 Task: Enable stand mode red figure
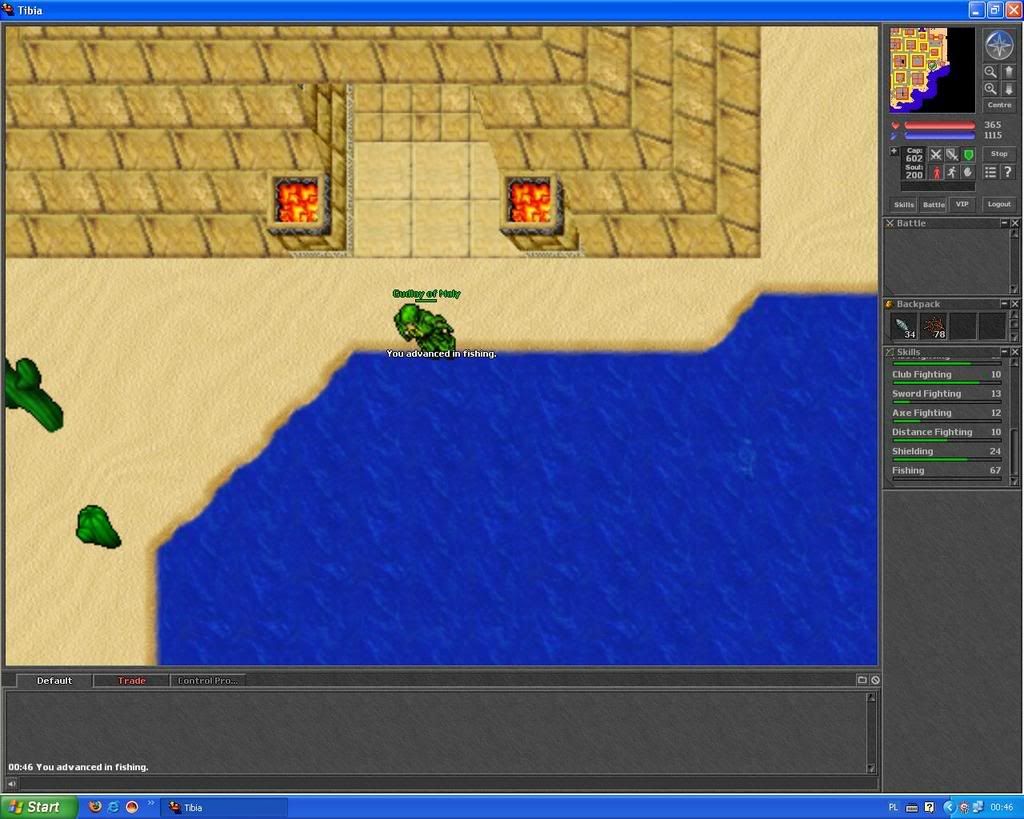(x=936, y=172)
